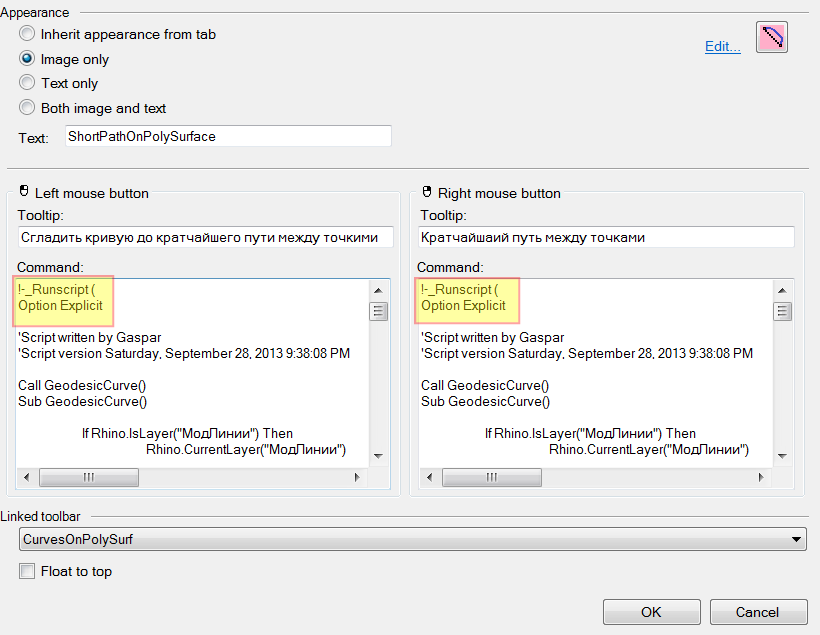Select the Image only radio button

pos(27,59)
